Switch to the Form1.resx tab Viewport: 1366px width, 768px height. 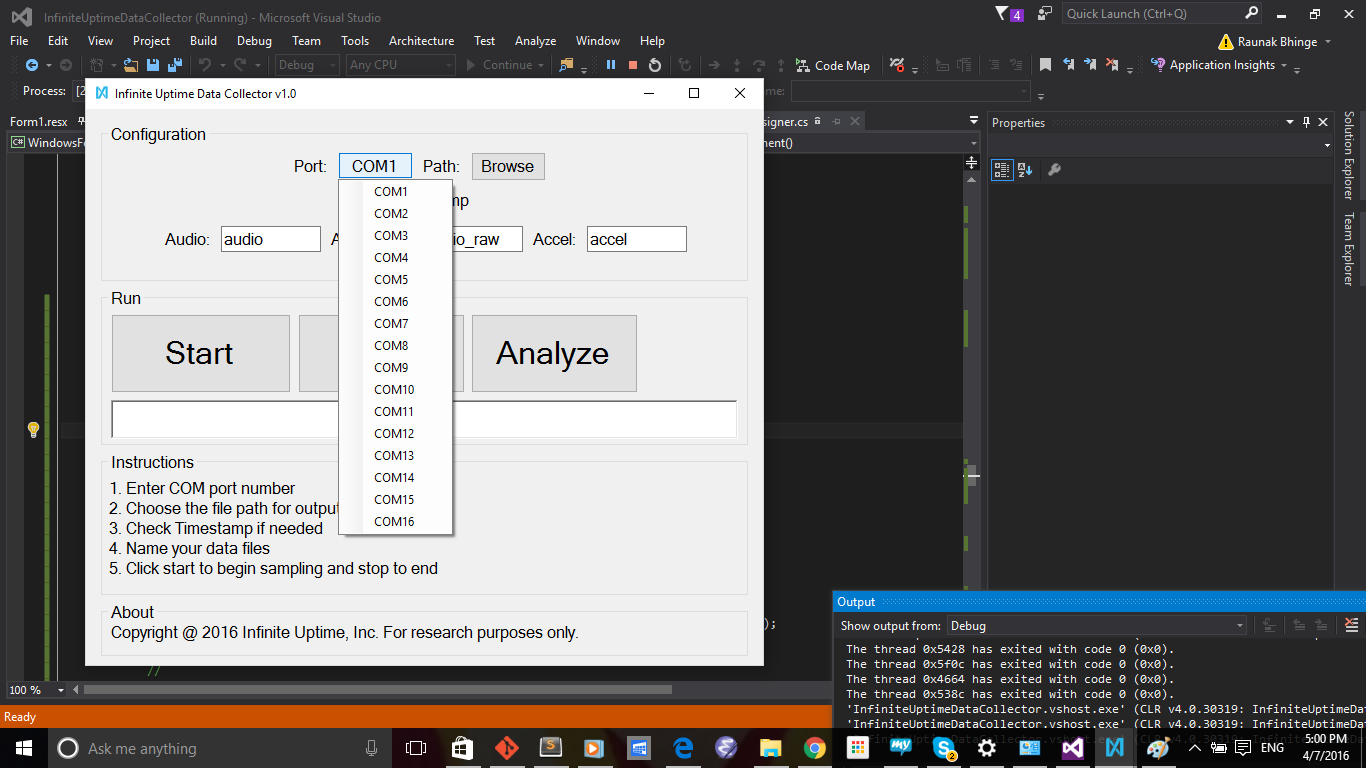[39, 122]
